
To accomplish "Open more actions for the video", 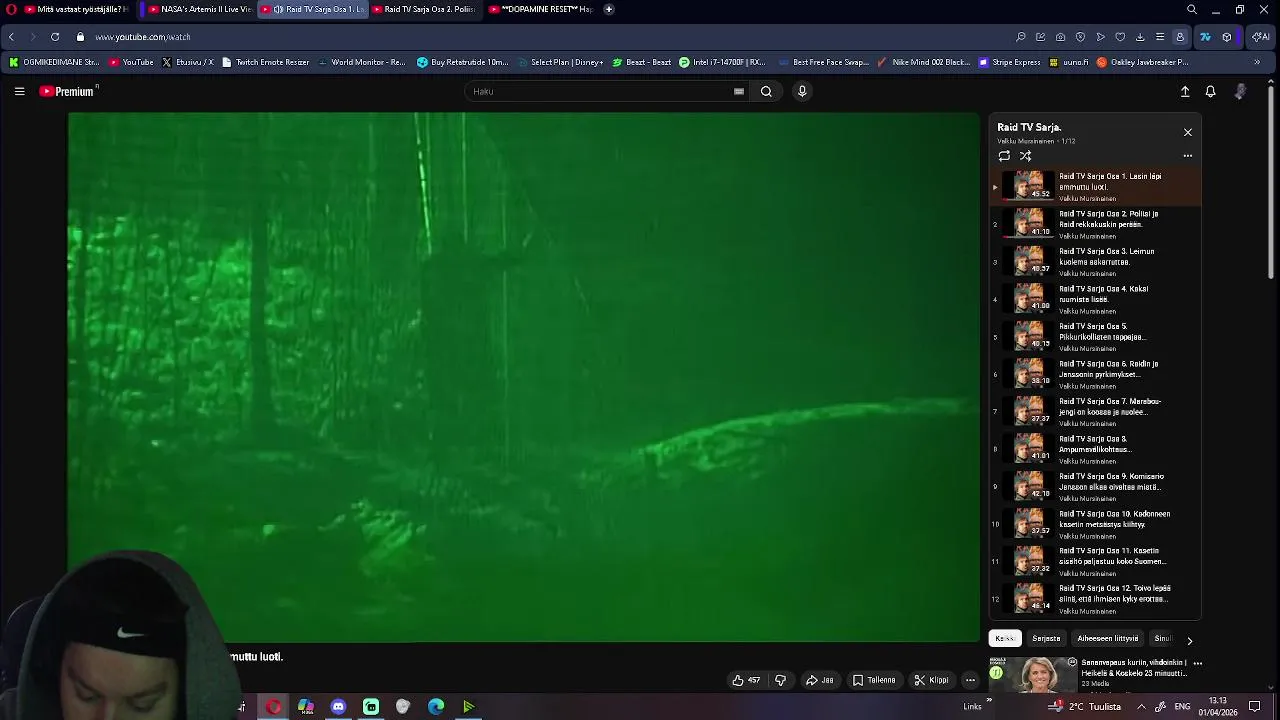I will (x=970, y=680).
